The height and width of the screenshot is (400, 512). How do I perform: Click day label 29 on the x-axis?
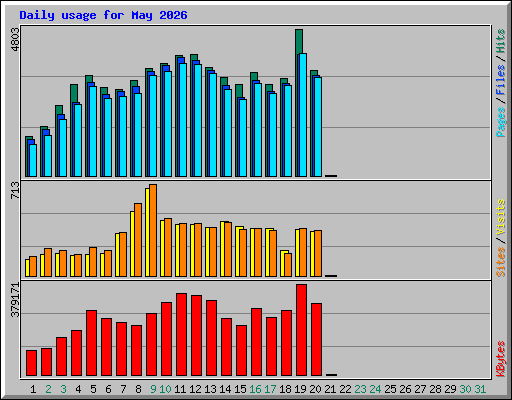450,389
